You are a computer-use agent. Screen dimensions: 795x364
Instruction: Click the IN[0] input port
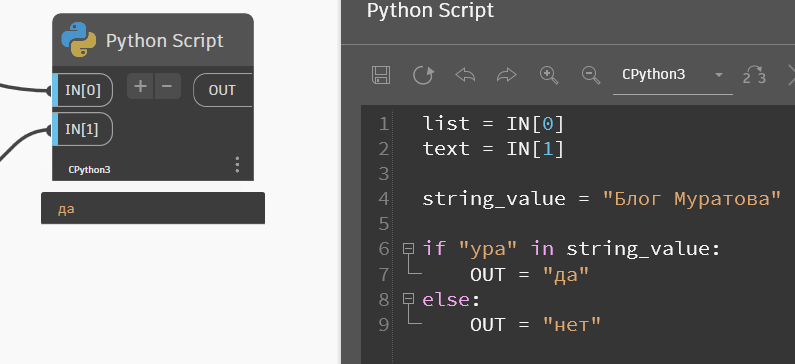click(x=83, y=90)
